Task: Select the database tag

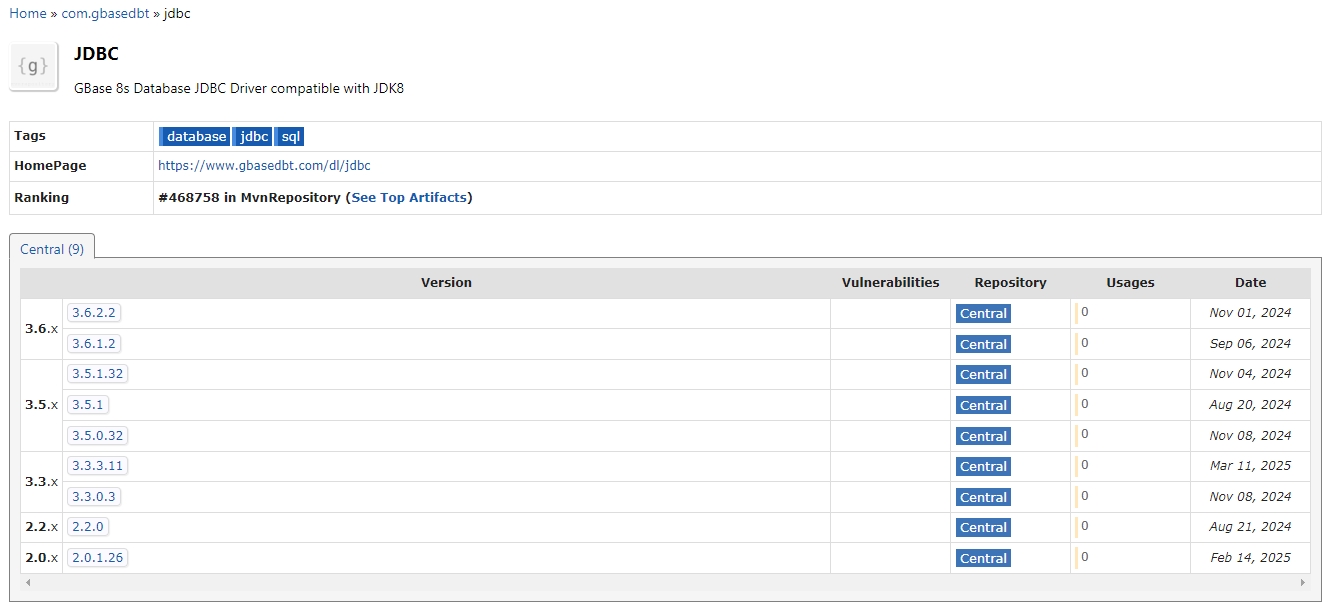Action: click(195, 136)
